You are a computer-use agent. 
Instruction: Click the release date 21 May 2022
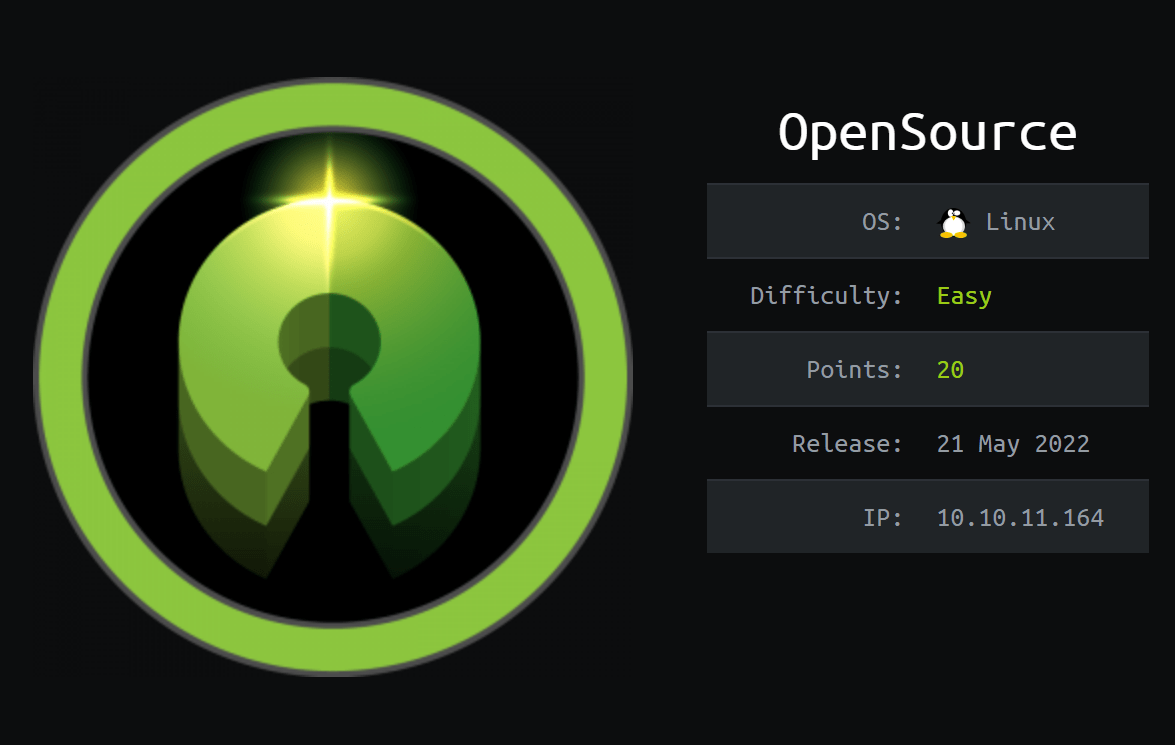(x=1013, y=444)
